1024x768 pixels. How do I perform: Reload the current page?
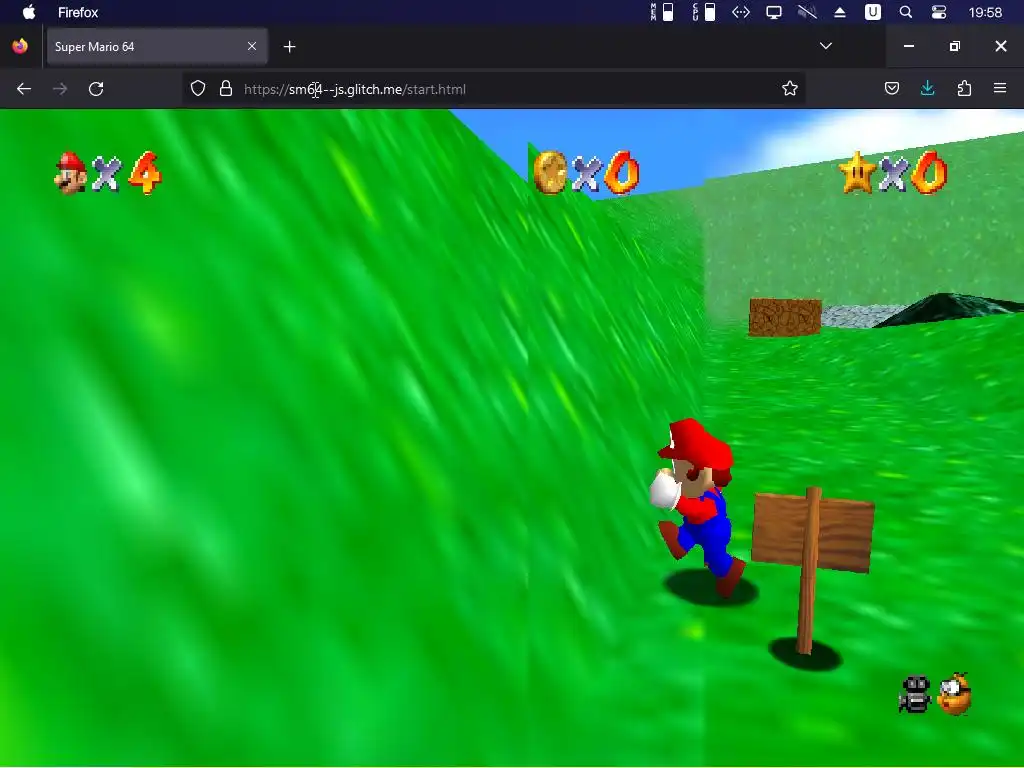[x=96, y=89]
